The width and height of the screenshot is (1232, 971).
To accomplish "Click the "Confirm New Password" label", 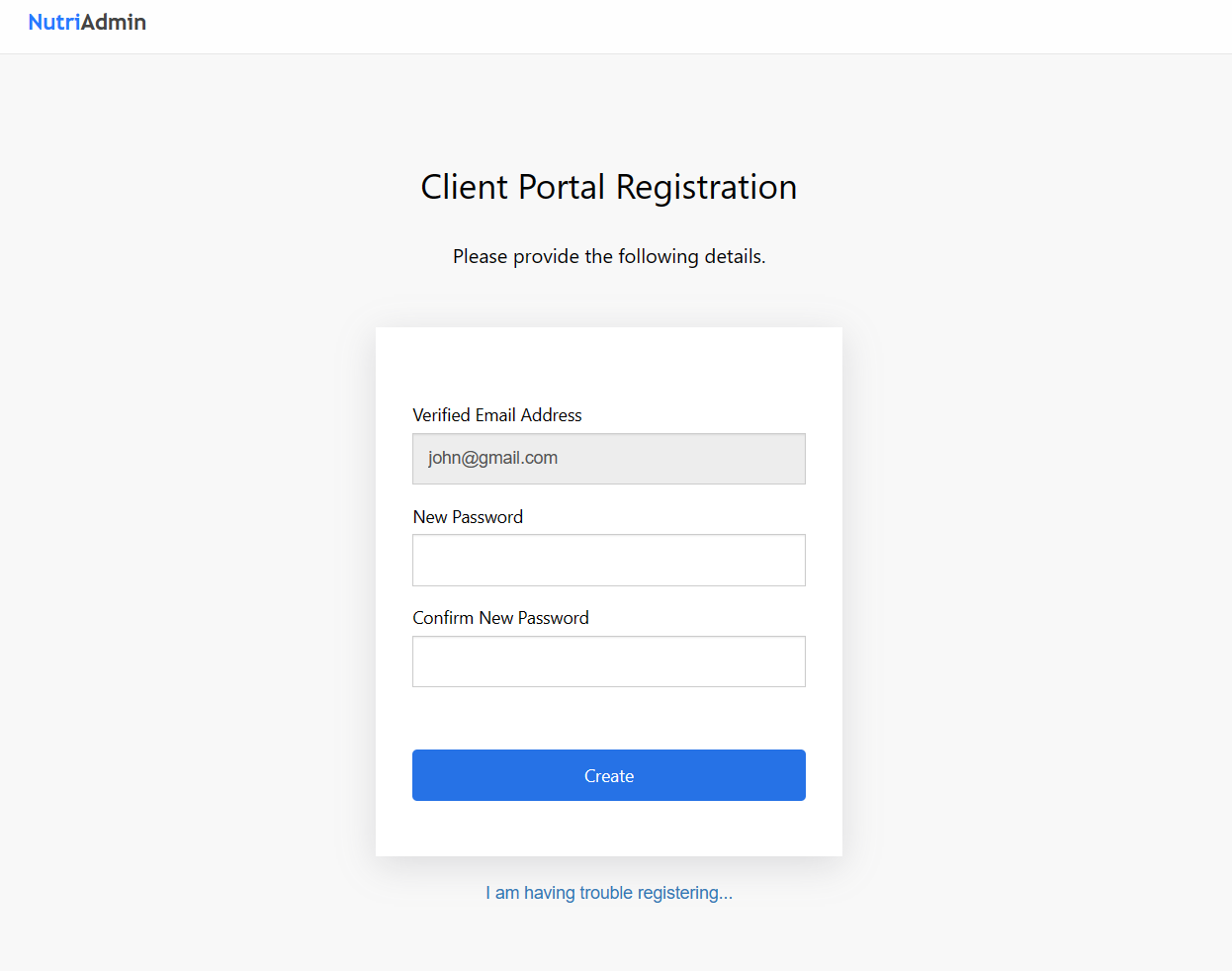I will tap(500, 618).
